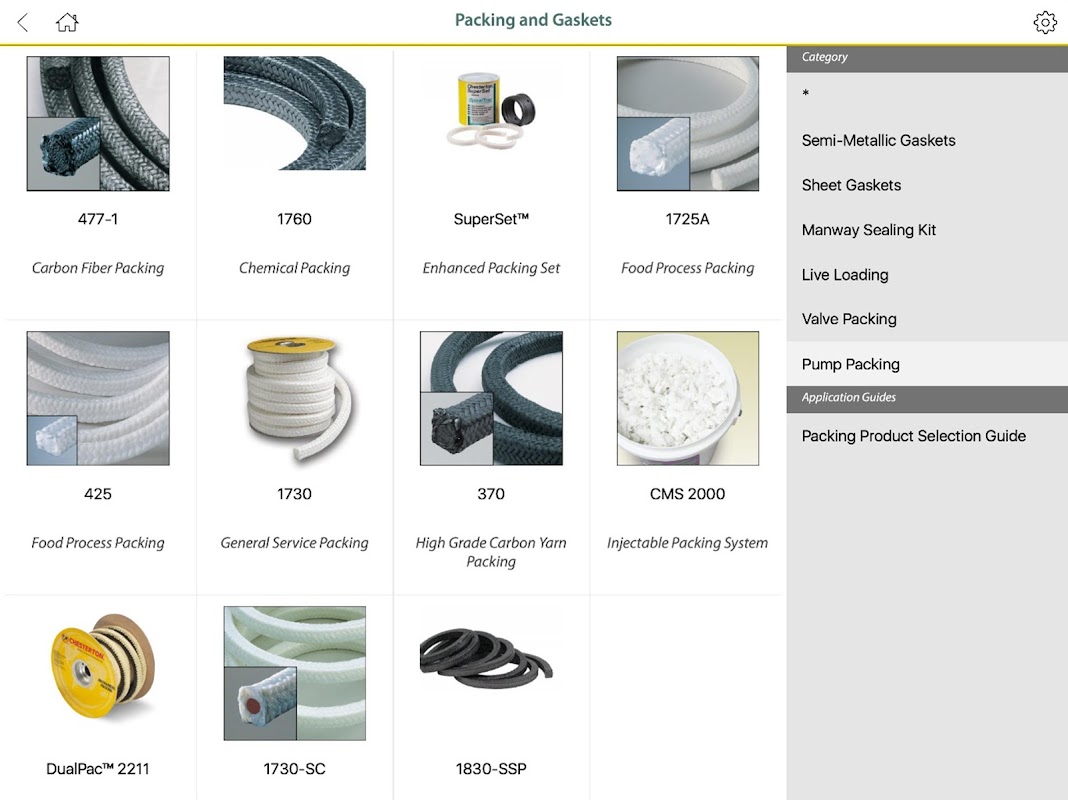The image size is (1068, 800).
Task: Open the SuperSet product image
Action: pyautogui.click(x=491, y=109)
